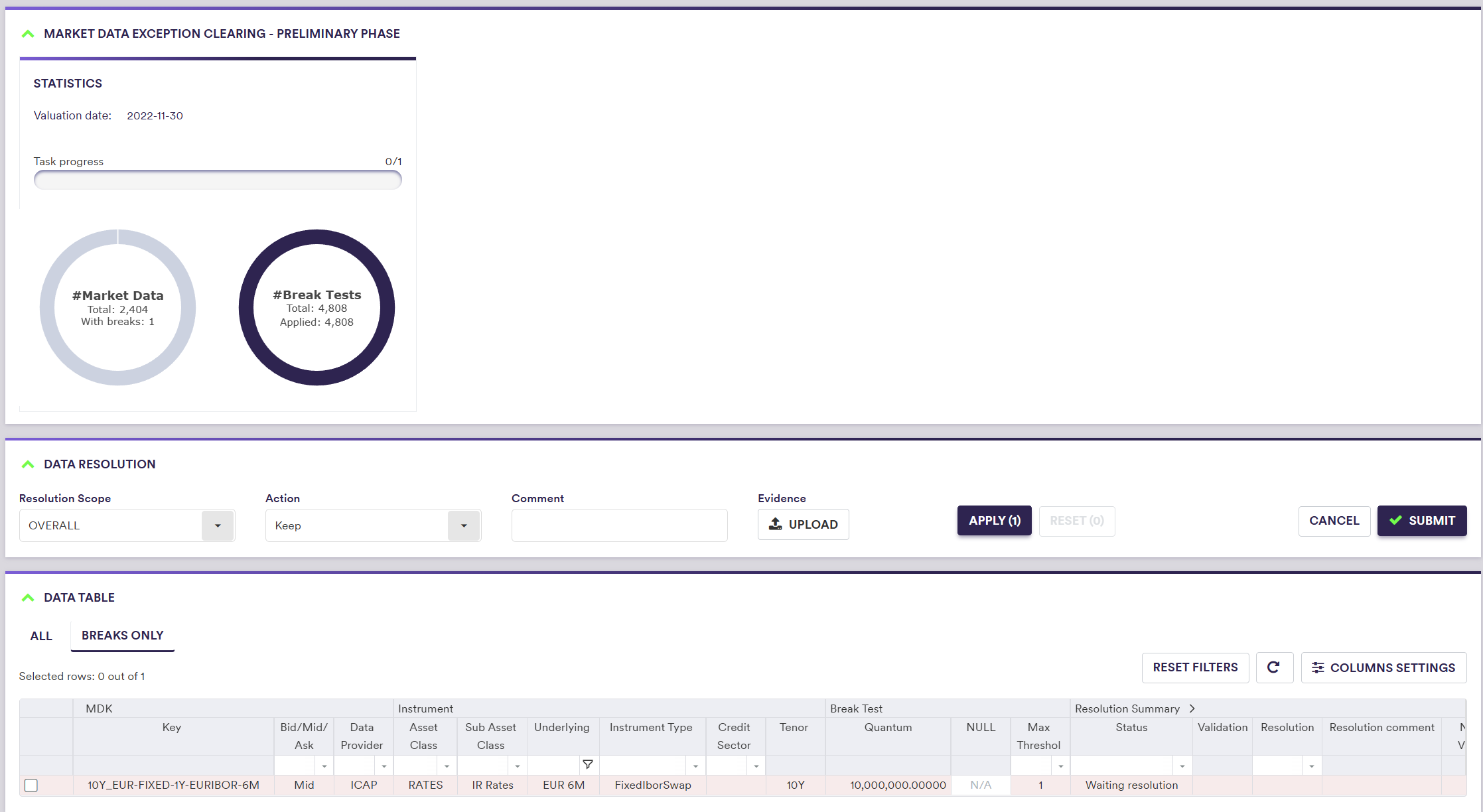Collapse the Market Data Exception Clearing section
The height and width of the screenshot is (812, 1483).
click(28, 34)
